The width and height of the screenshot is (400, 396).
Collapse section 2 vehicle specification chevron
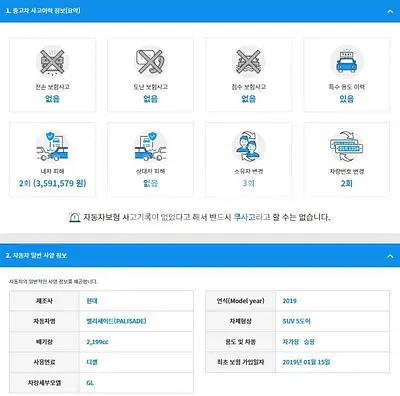click(x=390, y=256)
